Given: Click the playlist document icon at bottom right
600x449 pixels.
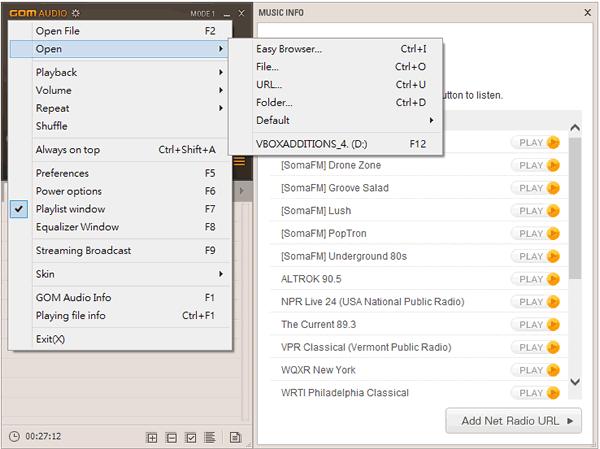Looking at the screenshot, I should (235, 437).
